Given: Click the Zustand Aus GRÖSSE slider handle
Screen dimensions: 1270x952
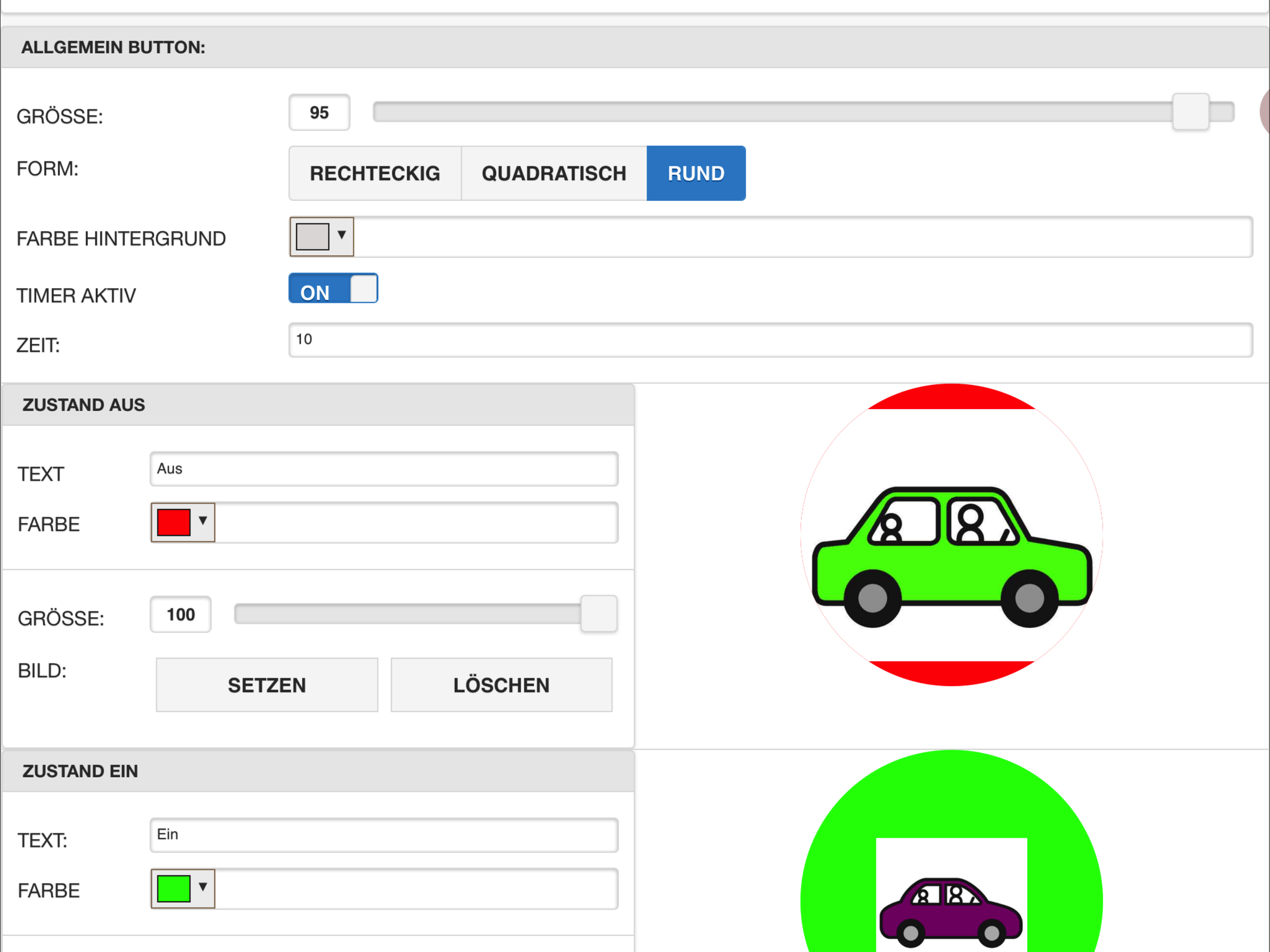Looking at the screenshot, I should pos(599,614).
